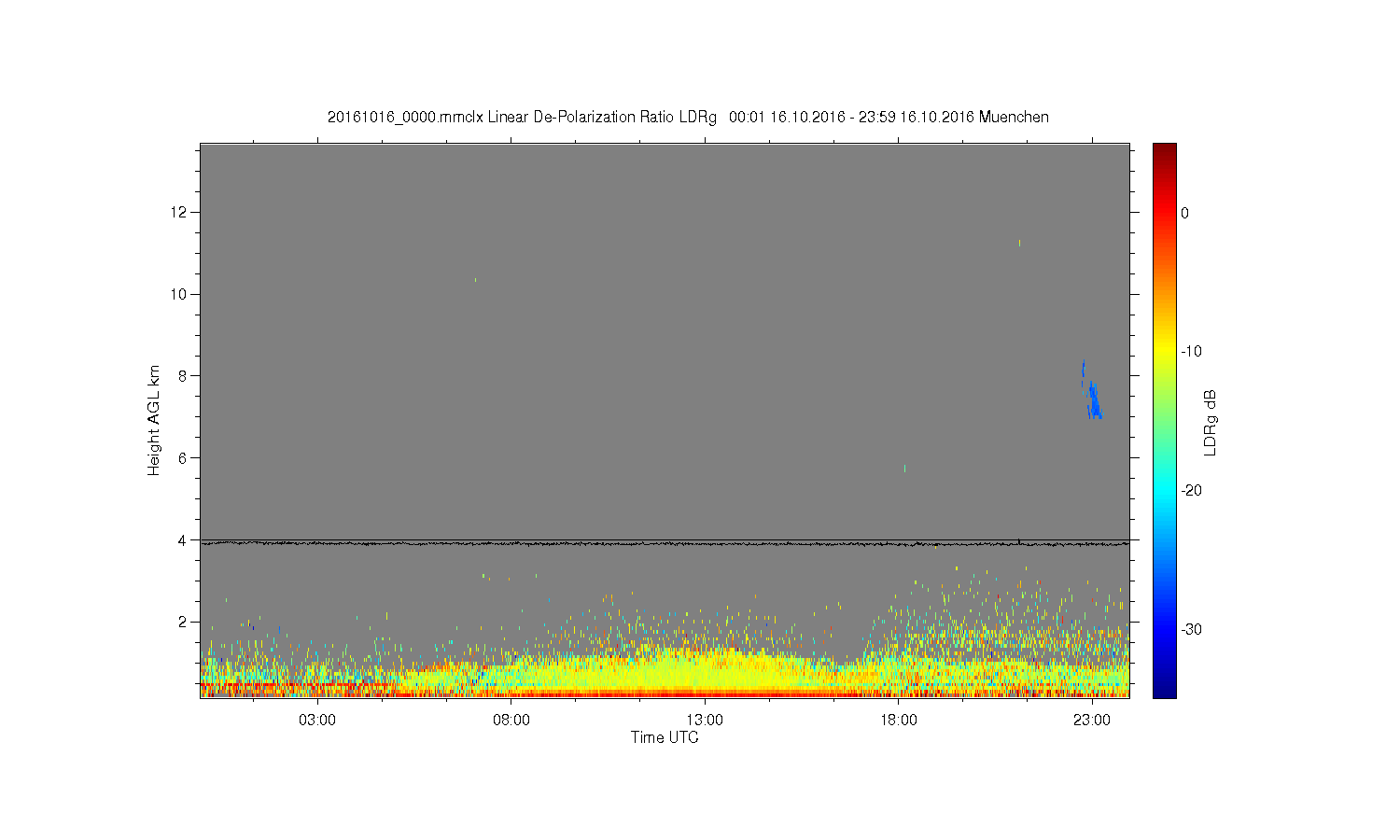The height and width of the screenshot is (840, 1400).
Task: Click the plot title text starting with 20161016_0000.mmclx
Action: point(688,118)
